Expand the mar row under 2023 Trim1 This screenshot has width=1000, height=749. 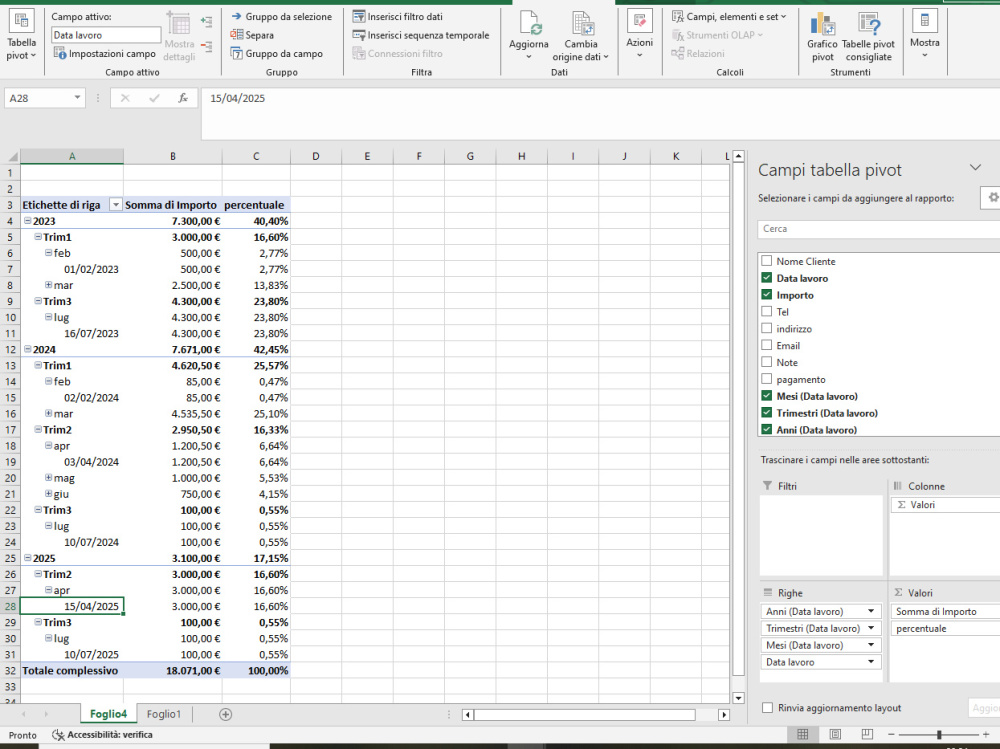[48, 285]
